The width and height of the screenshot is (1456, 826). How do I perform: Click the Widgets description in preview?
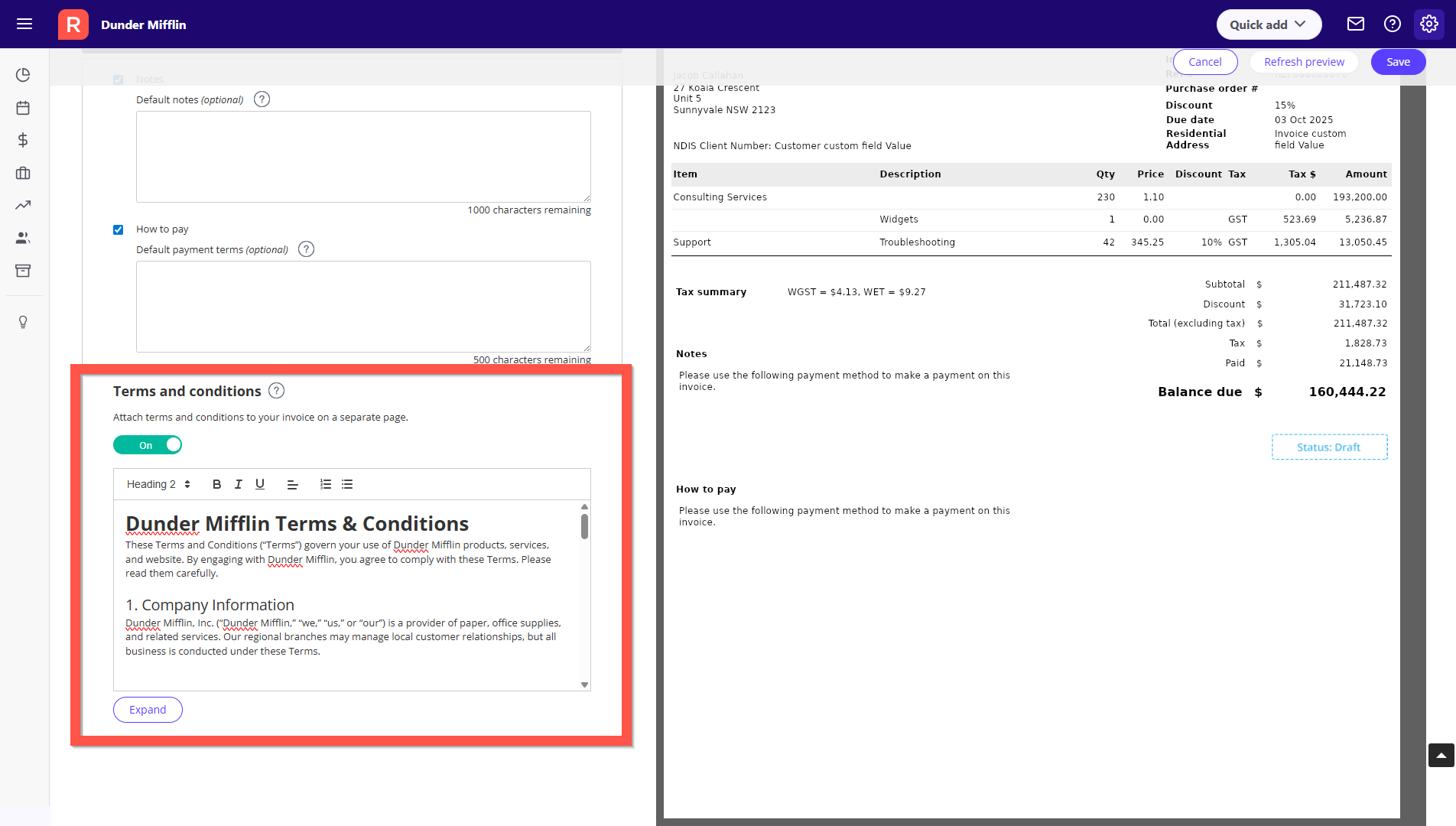899,220
